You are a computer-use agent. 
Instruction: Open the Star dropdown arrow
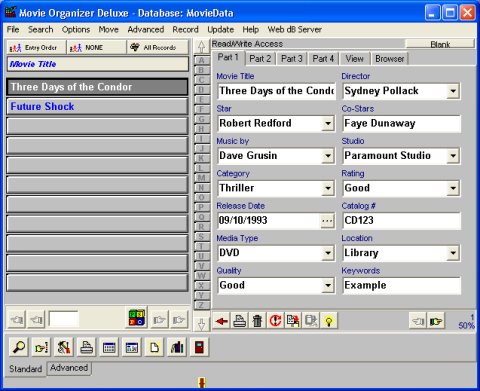328,123
